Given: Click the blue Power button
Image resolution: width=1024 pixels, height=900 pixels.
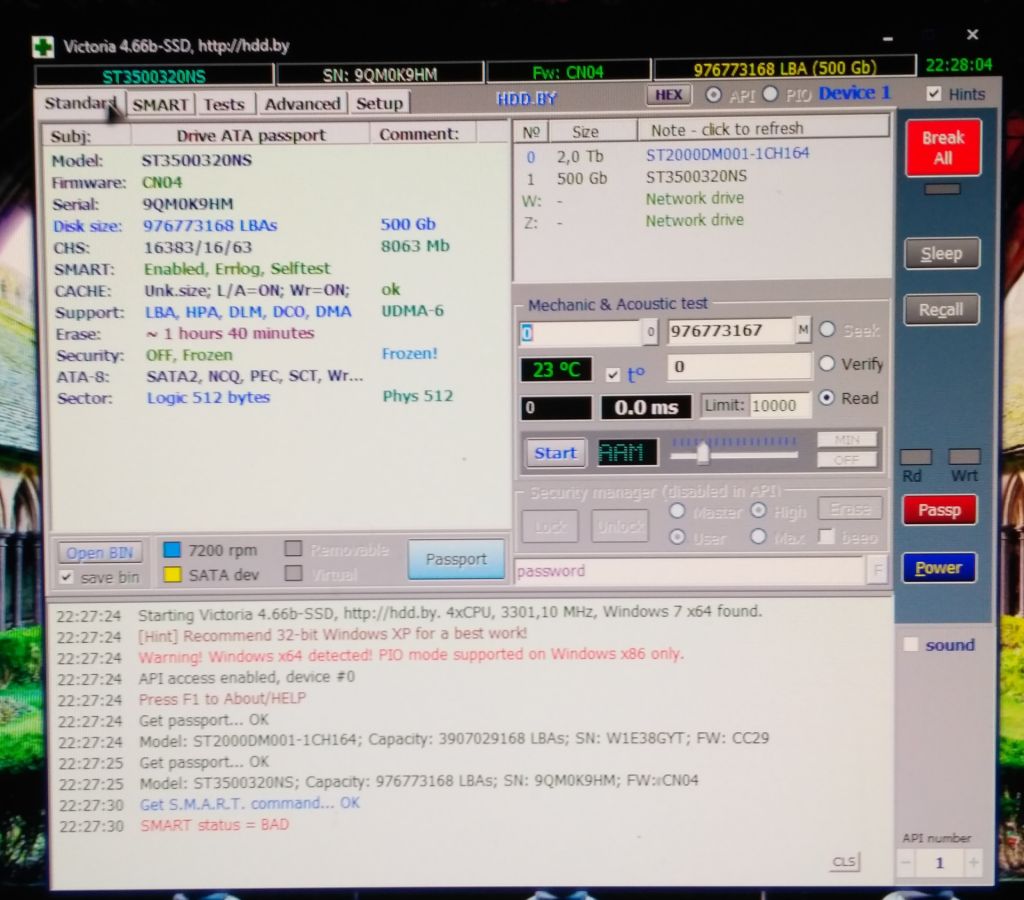Looking at the screenshot, I should pyautogui.click(x=938, y=568).
